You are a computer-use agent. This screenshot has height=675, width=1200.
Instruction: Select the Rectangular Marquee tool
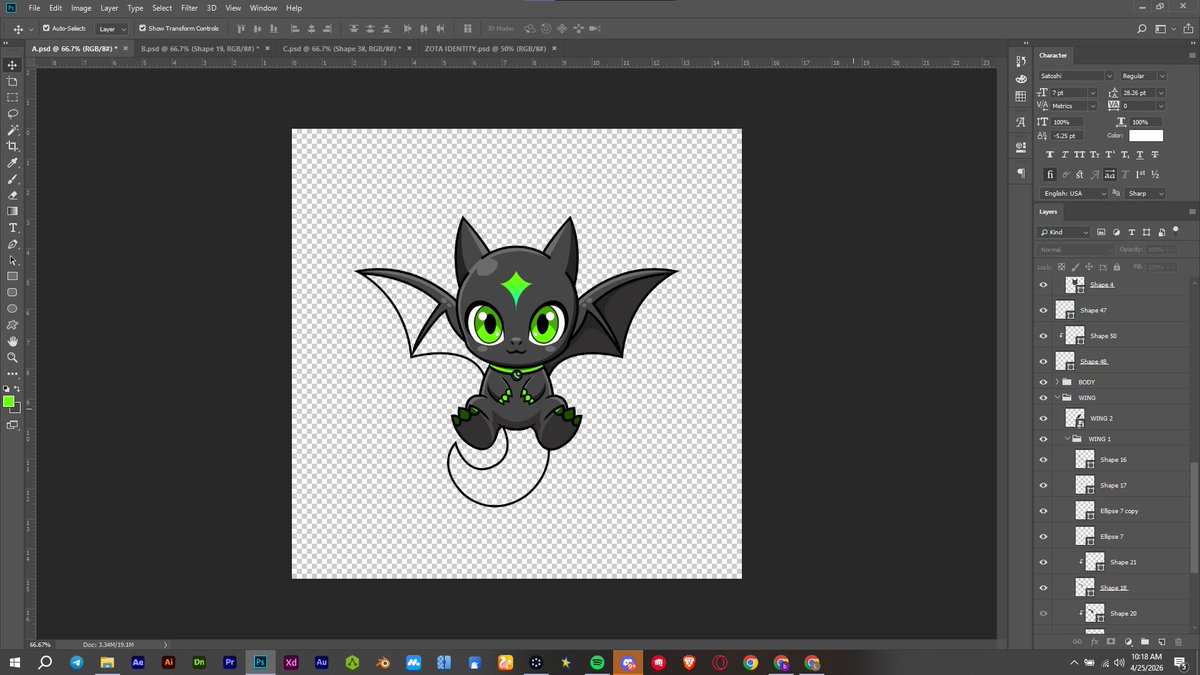point(12,97)
